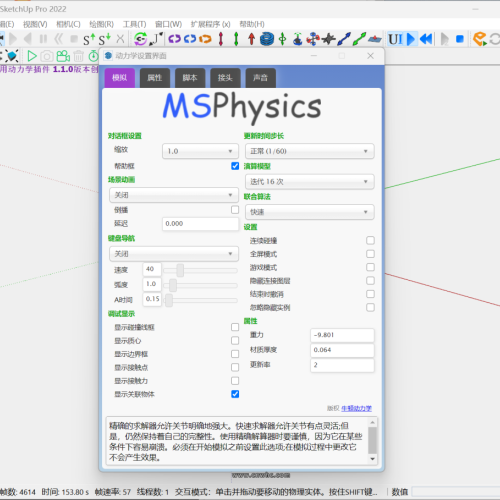
Task: Select the green double-arrow Piston joint tool
Action: 236,39
